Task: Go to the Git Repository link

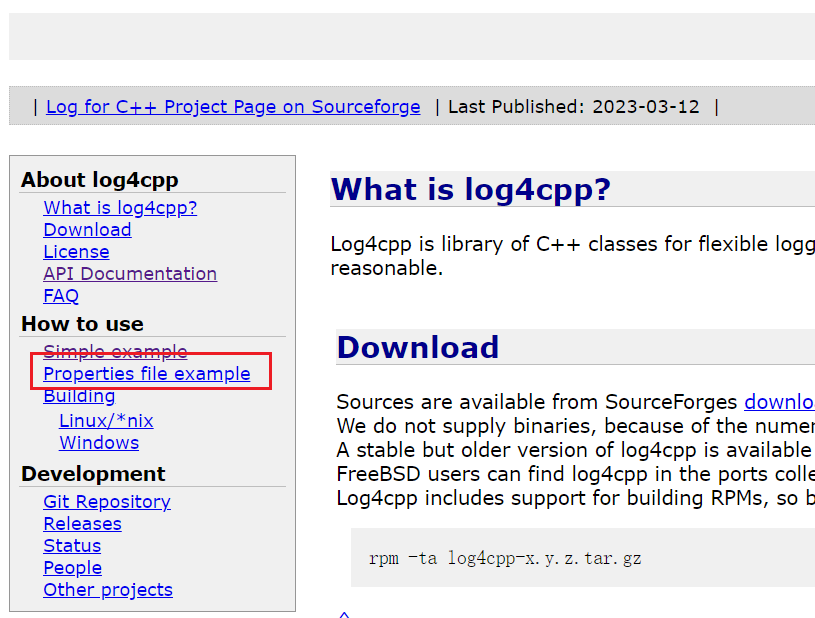Action: tap(107, 502)
